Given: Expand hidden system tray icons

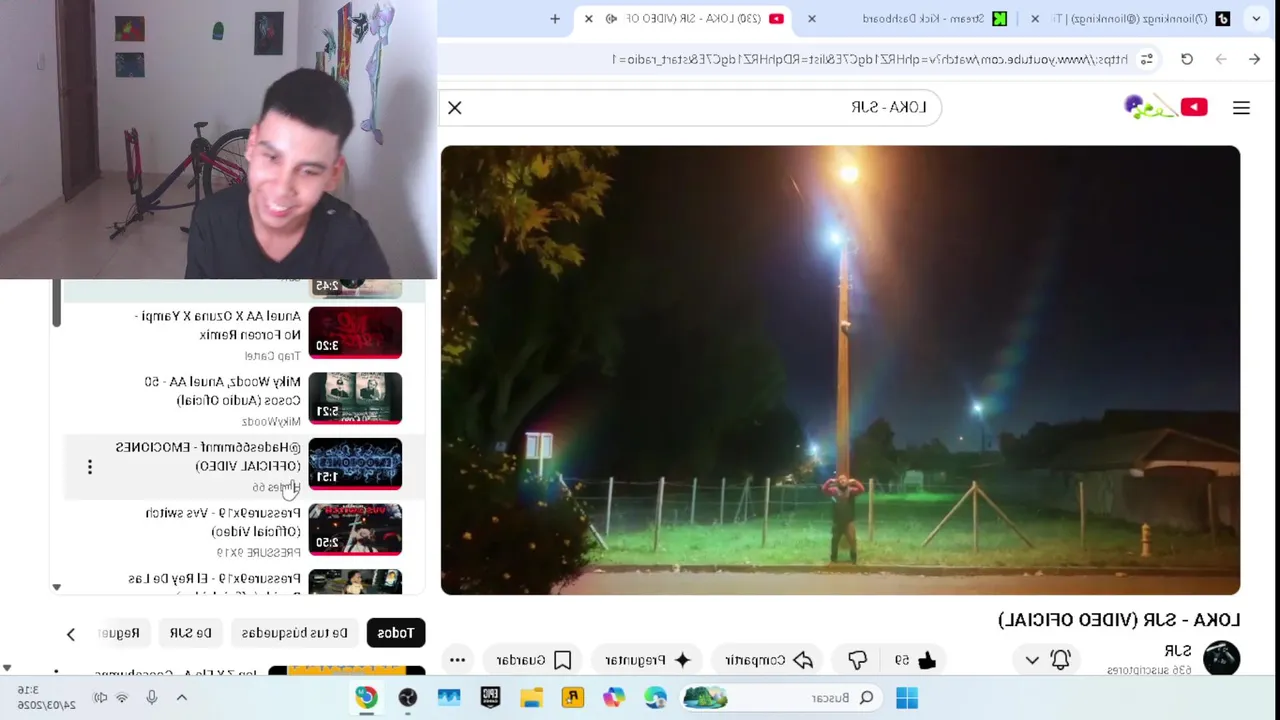Looking at the screenshot, I should [x=181, y=698].
